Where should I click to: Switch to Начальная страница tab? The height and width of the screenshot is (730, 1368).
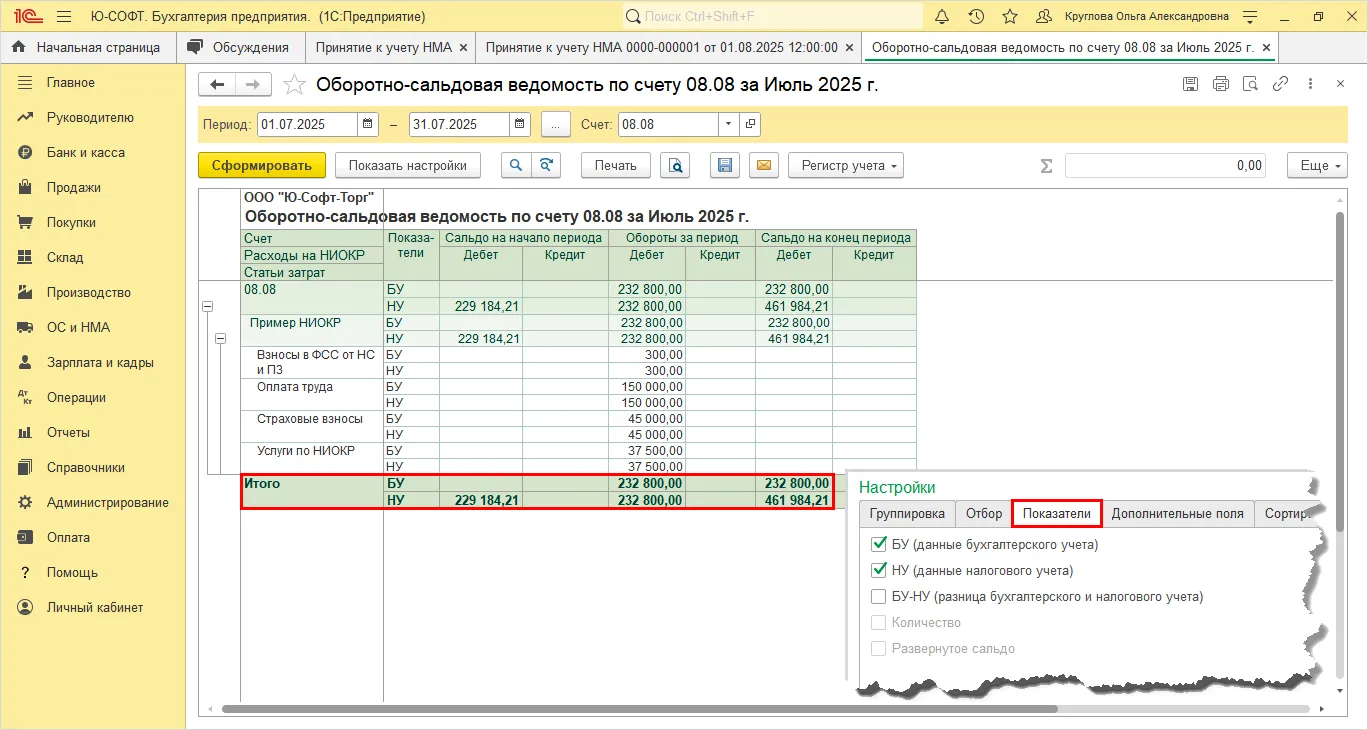point(89,47)
